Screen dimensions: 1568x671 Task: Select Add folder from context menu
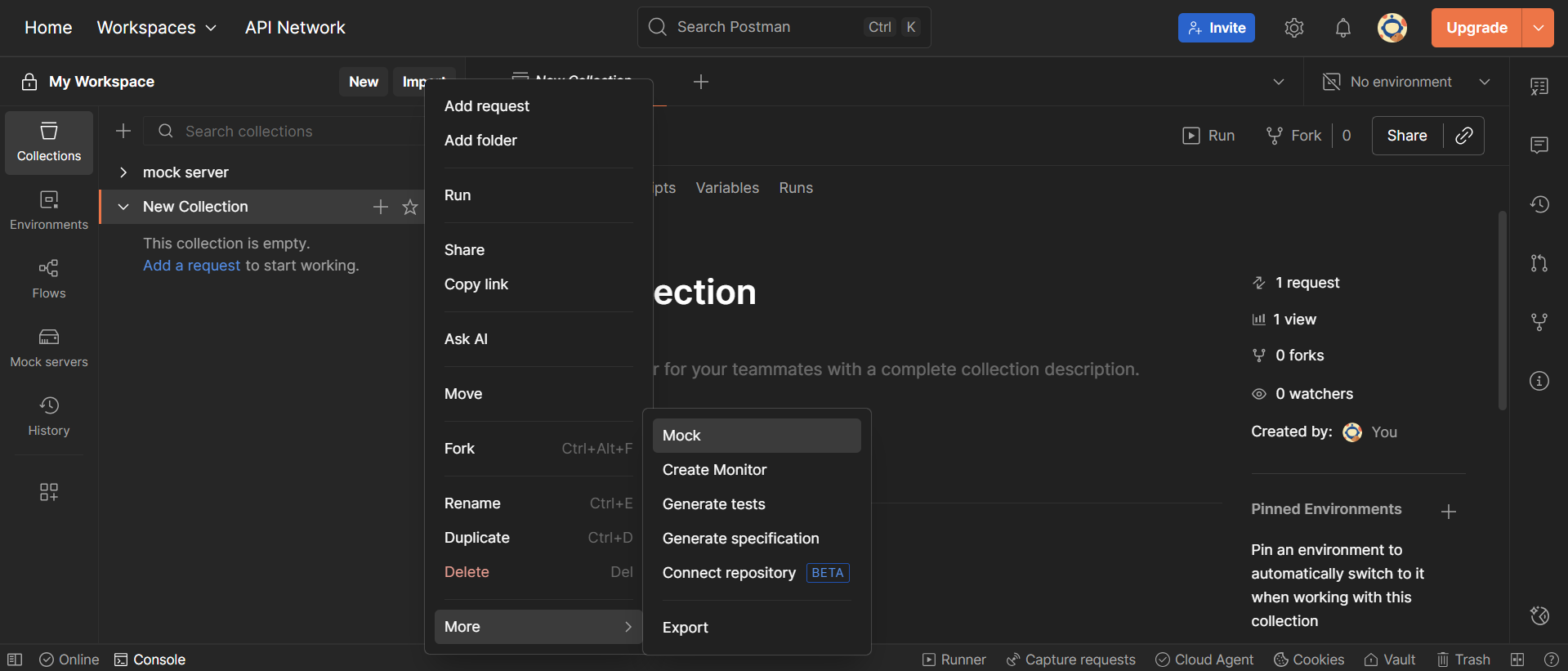tap(538, 141)
